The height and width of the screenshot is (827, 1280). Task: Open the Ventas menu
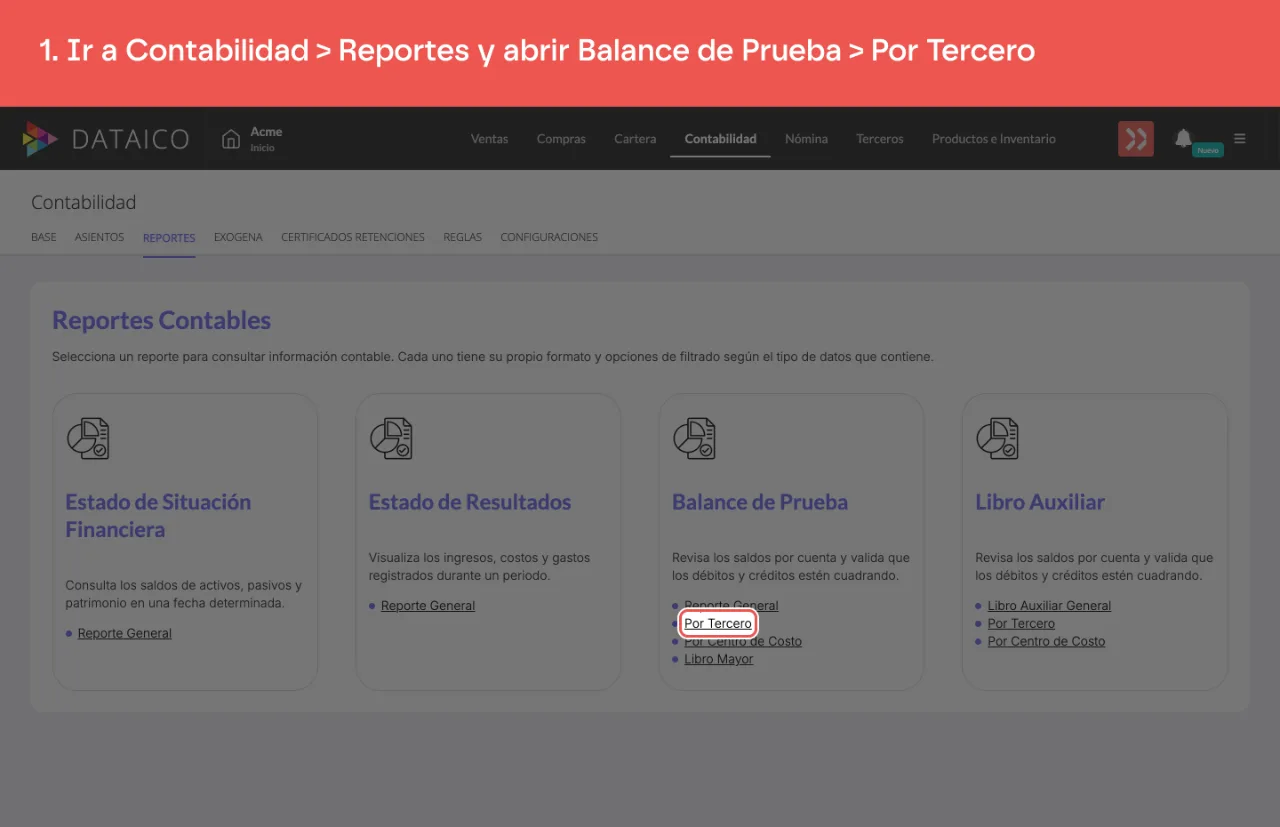coord(489,139)
